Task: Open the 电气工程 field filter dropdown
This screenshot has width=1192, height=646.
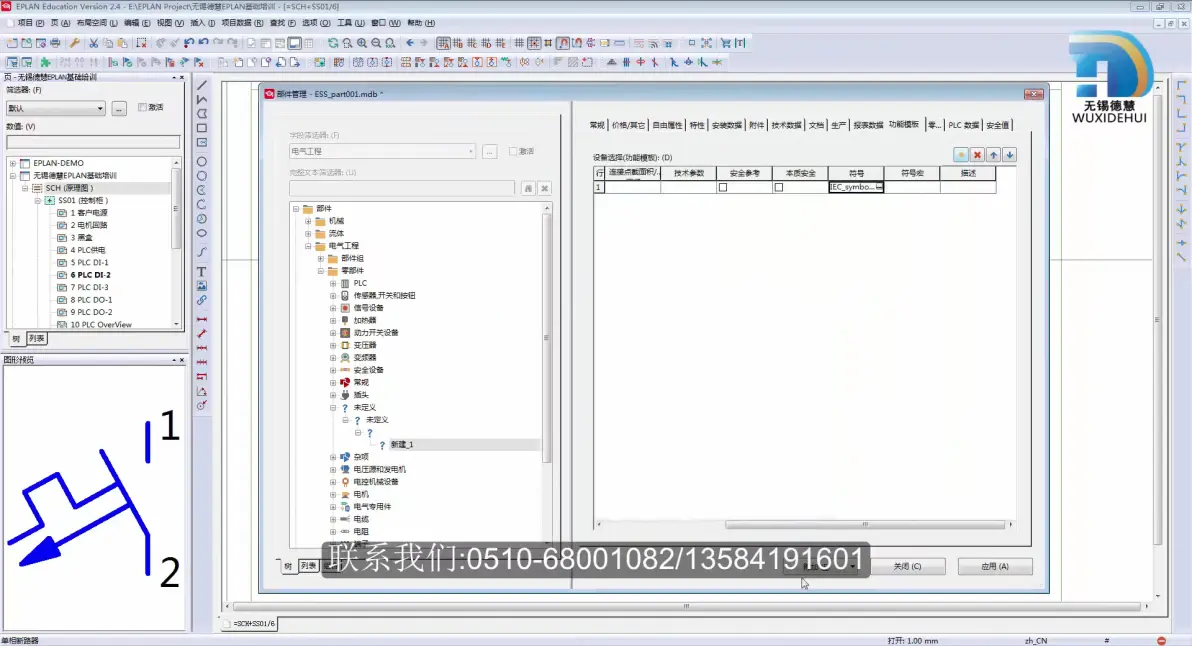Action: pyautogui.click(x=471, y=151)
